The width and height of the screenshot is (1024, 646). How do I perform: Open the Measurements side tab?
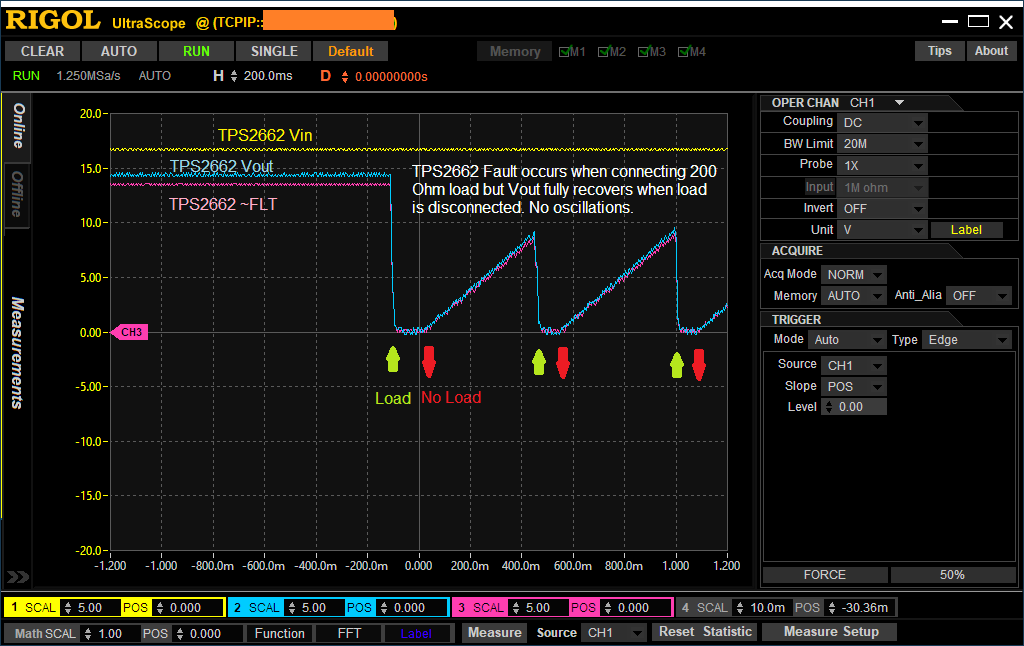click(x=18, y=353)
